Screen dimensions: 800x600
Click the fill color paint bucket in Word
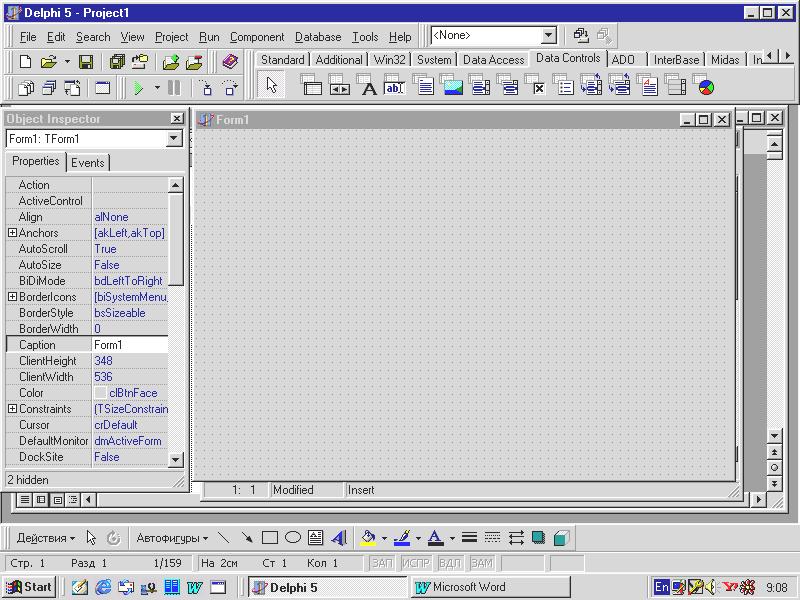click(368, 538)
